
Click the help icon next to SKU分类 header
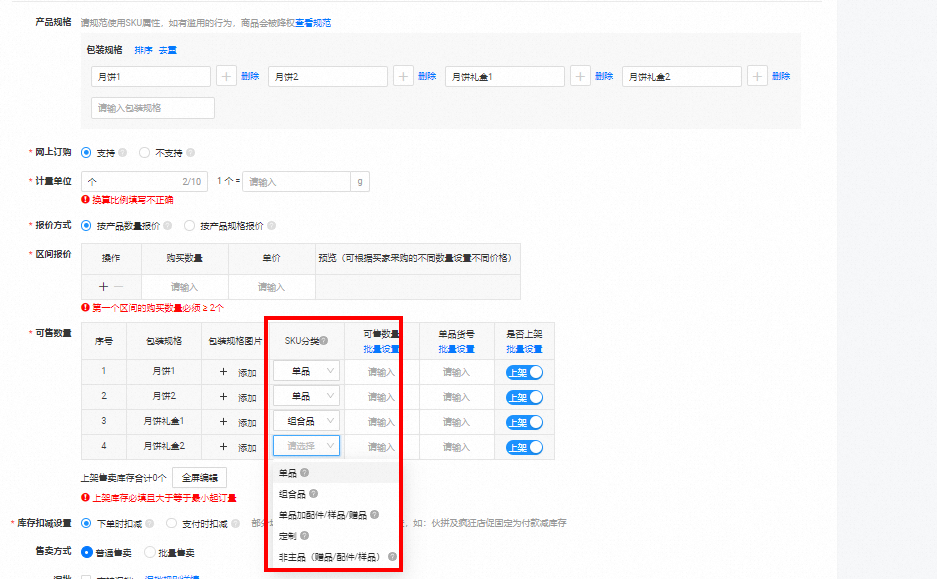tap(324, 341)
